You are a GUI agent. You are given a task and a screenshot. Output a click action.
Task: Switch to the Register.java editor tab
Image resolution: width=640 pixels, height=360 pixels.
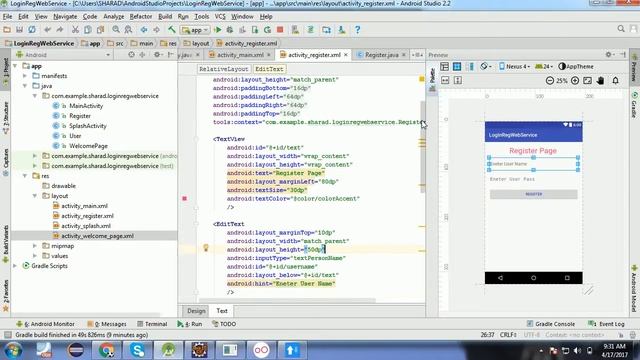(381, 55)
